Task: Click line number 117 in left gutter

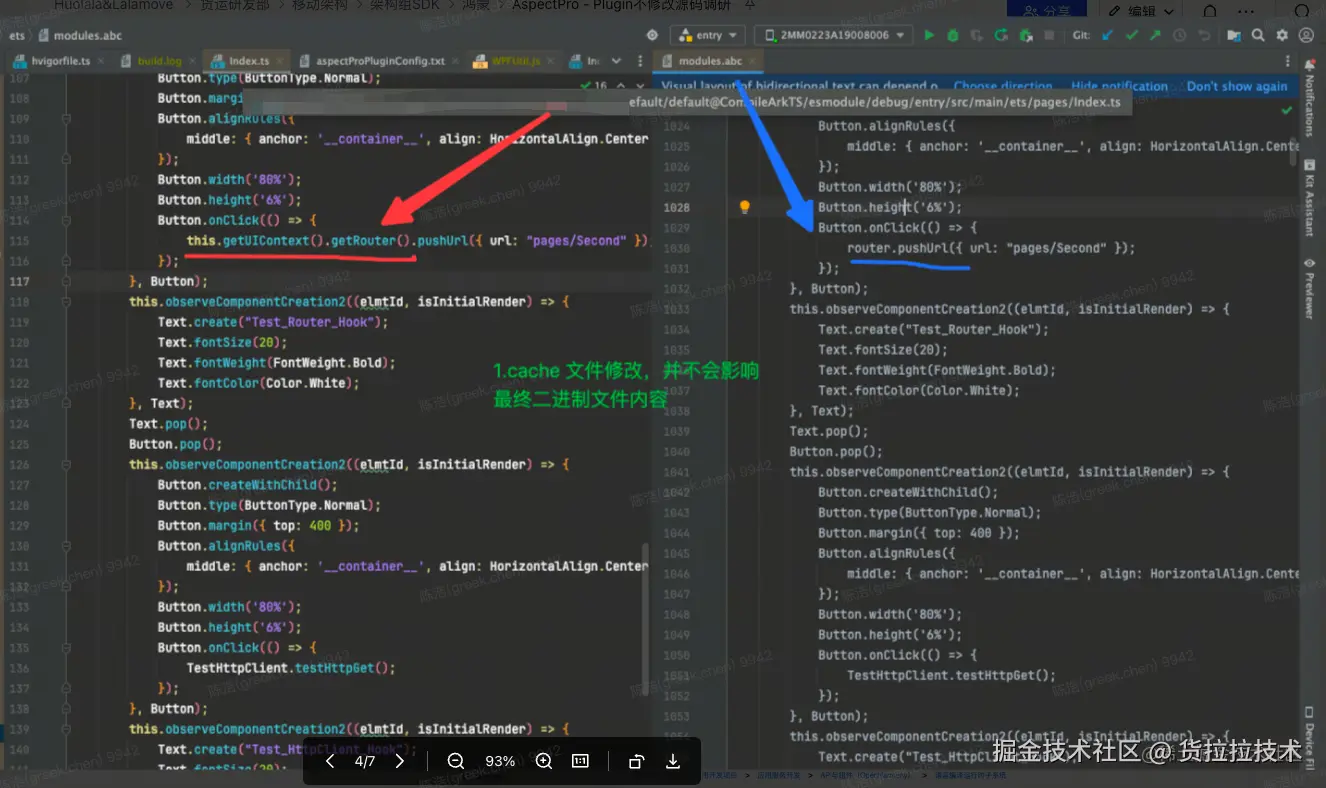Action: 19,281
